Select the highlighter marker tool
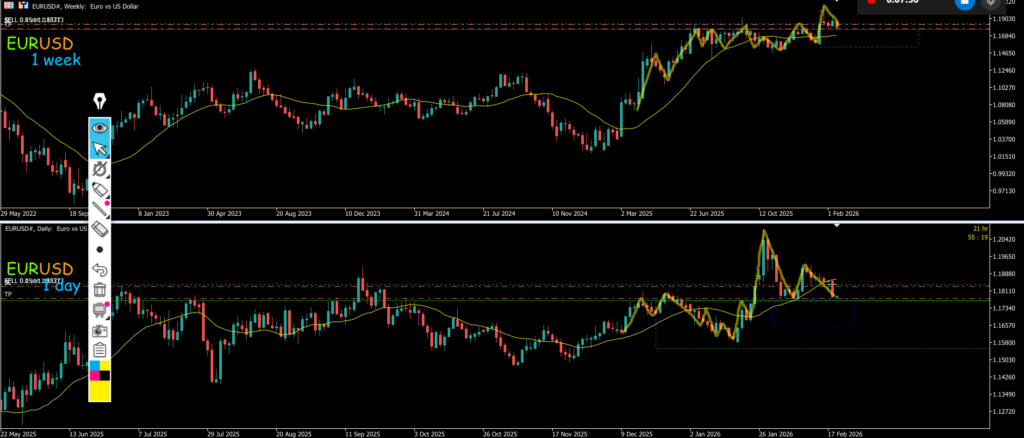This screenshot has height=438, width=1024. click(100, 190)
